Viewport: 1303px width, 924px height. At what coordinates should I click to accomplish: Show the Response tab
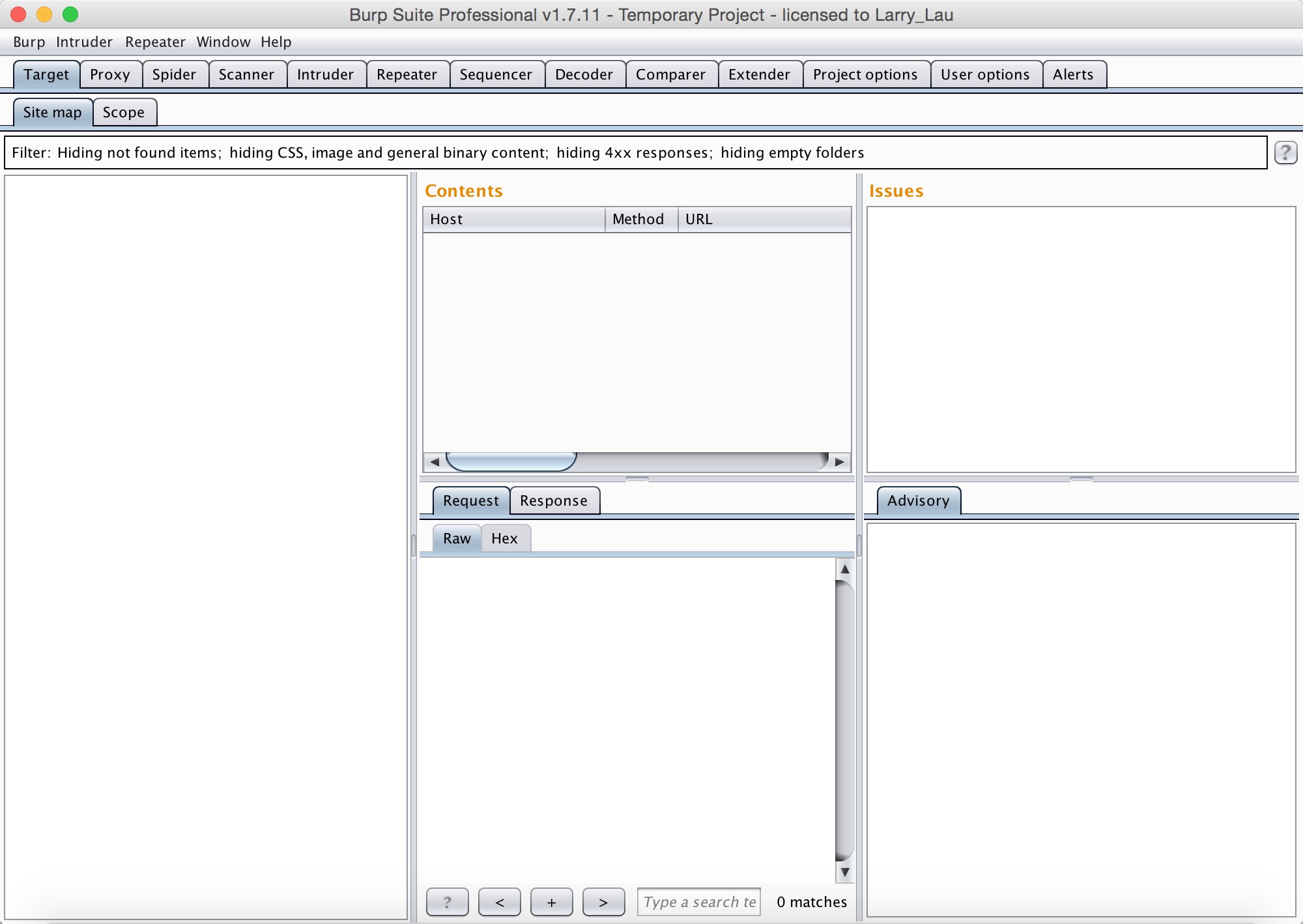pyautogui.click(x=554, y=500)
